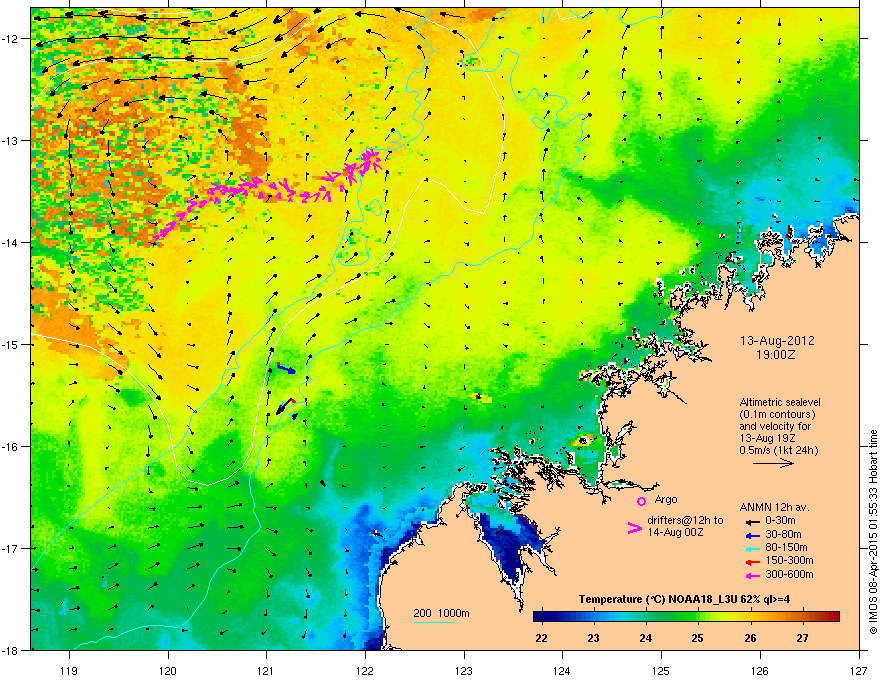Viewport: 880px width, 680px height.
Task: Click the latitude axis label -13
Action: pos(10,140)
